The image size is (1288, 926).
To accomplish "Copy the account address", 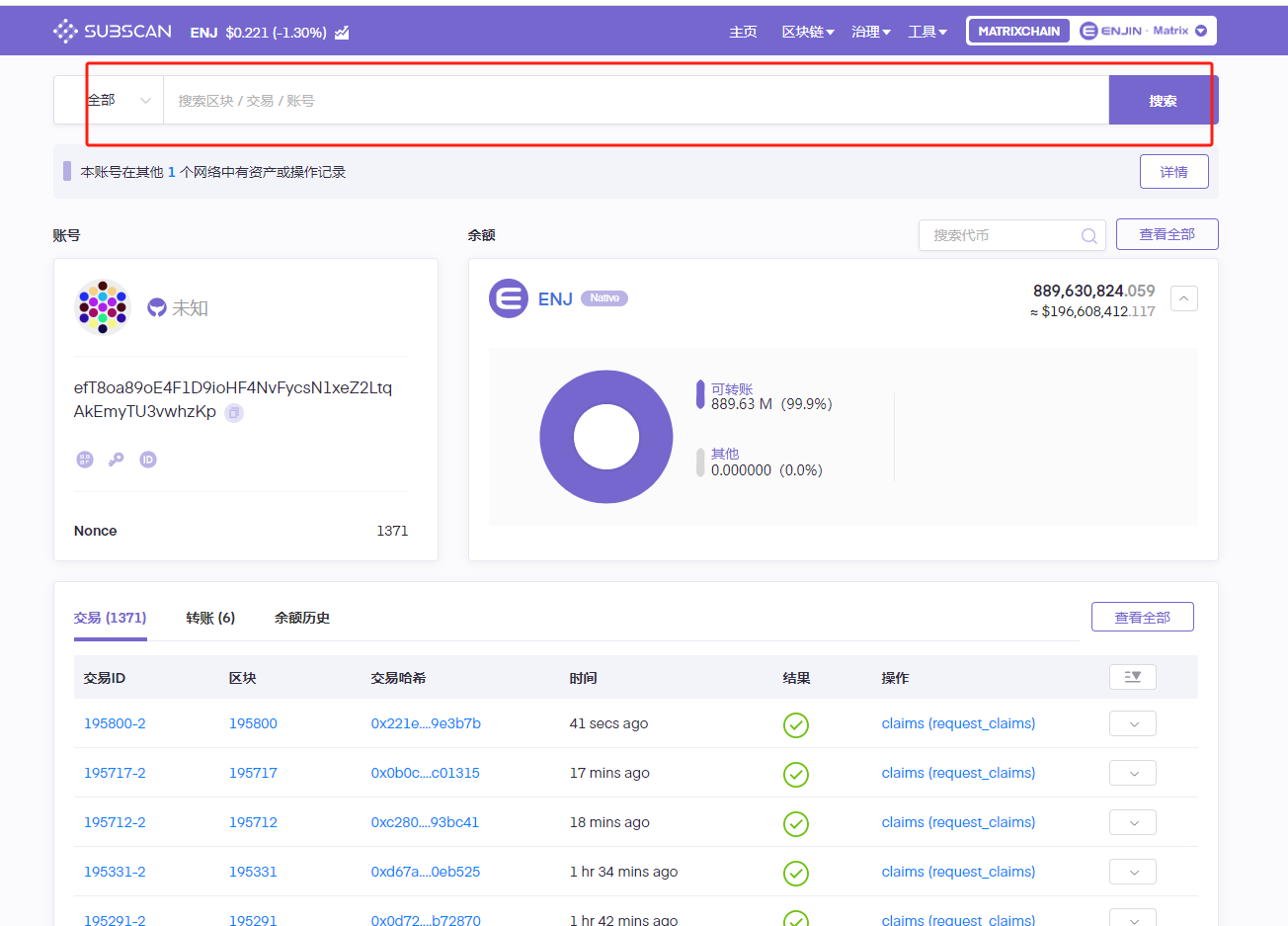I will point(234,413).
